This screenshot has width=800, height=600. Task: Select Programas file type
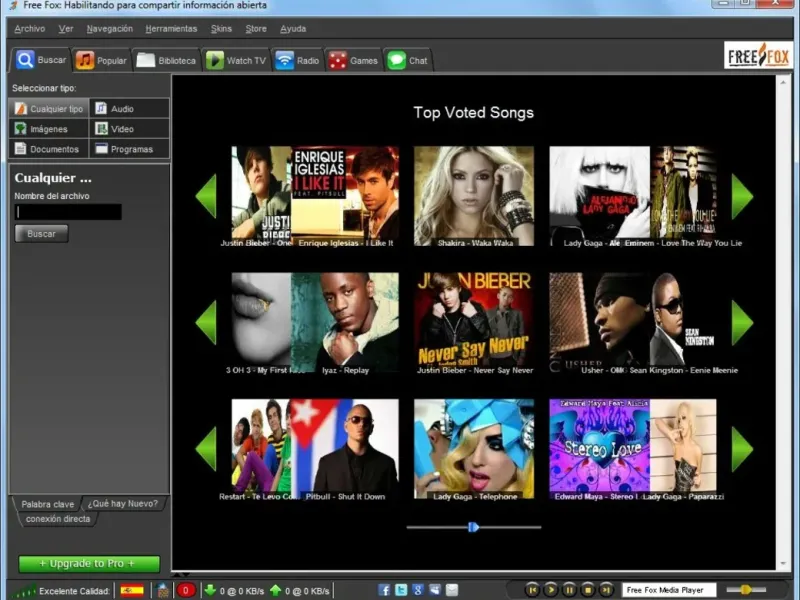[x=130, y=149]
